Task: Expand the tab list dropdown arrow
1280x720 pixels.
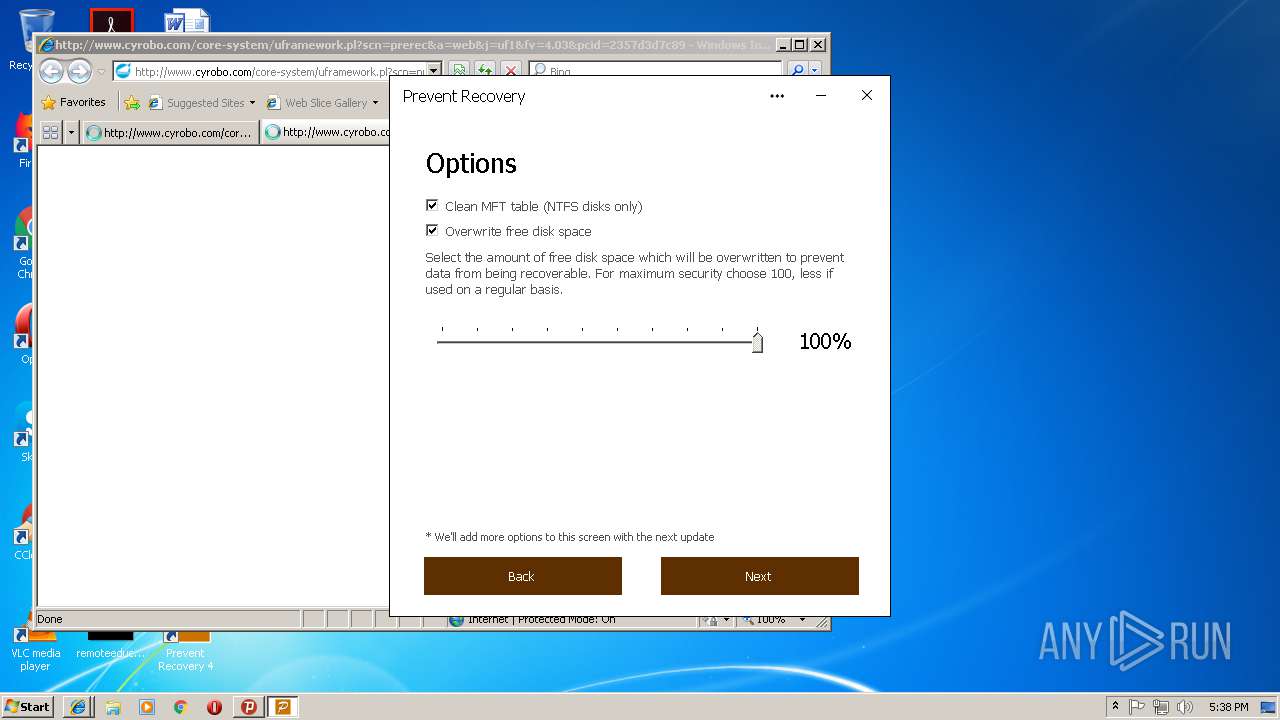Action: click(x=71, y=132)
